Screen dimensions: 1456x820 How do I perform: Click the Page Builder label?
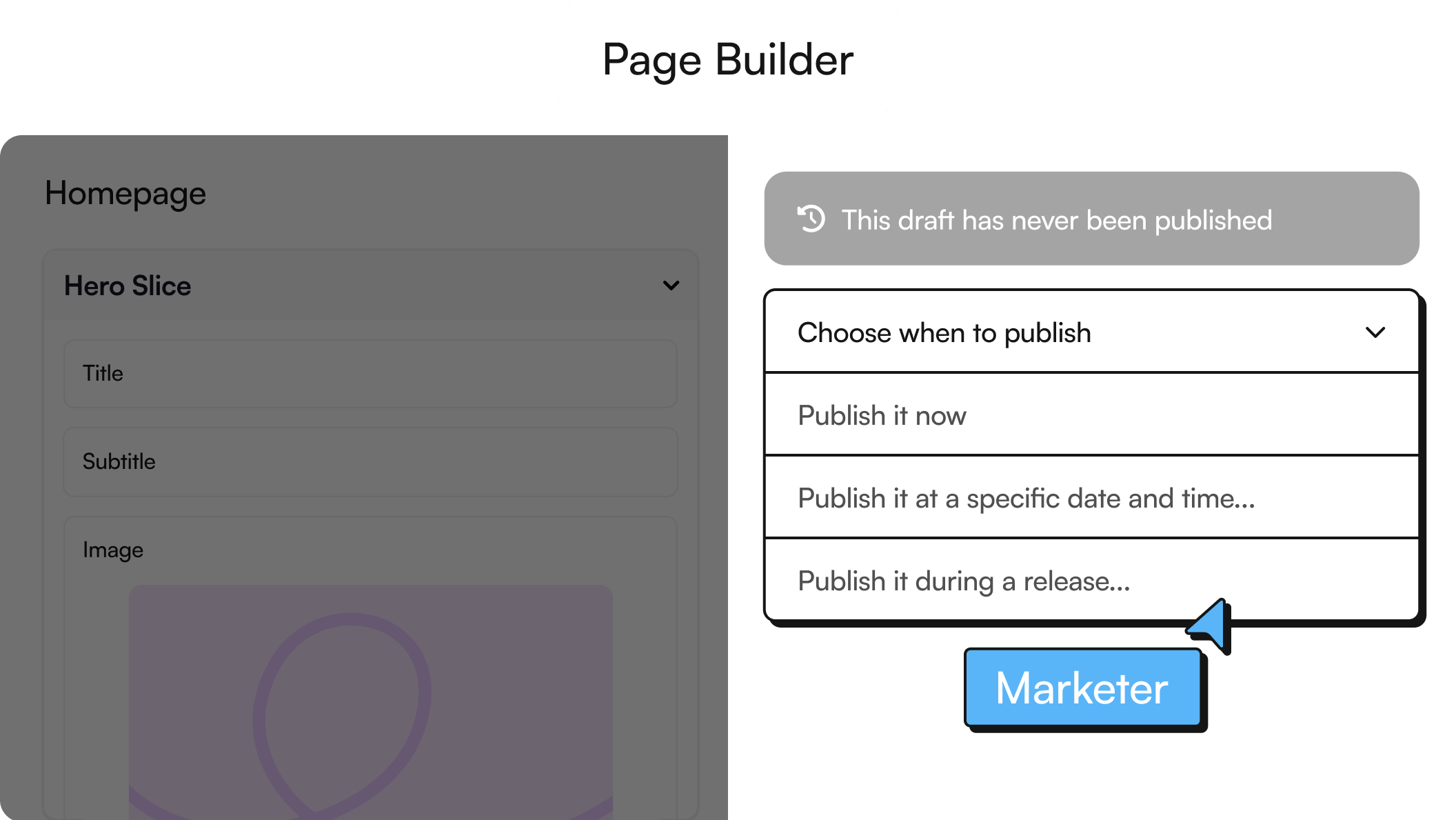pyautogui.click(x=727, y=59)
